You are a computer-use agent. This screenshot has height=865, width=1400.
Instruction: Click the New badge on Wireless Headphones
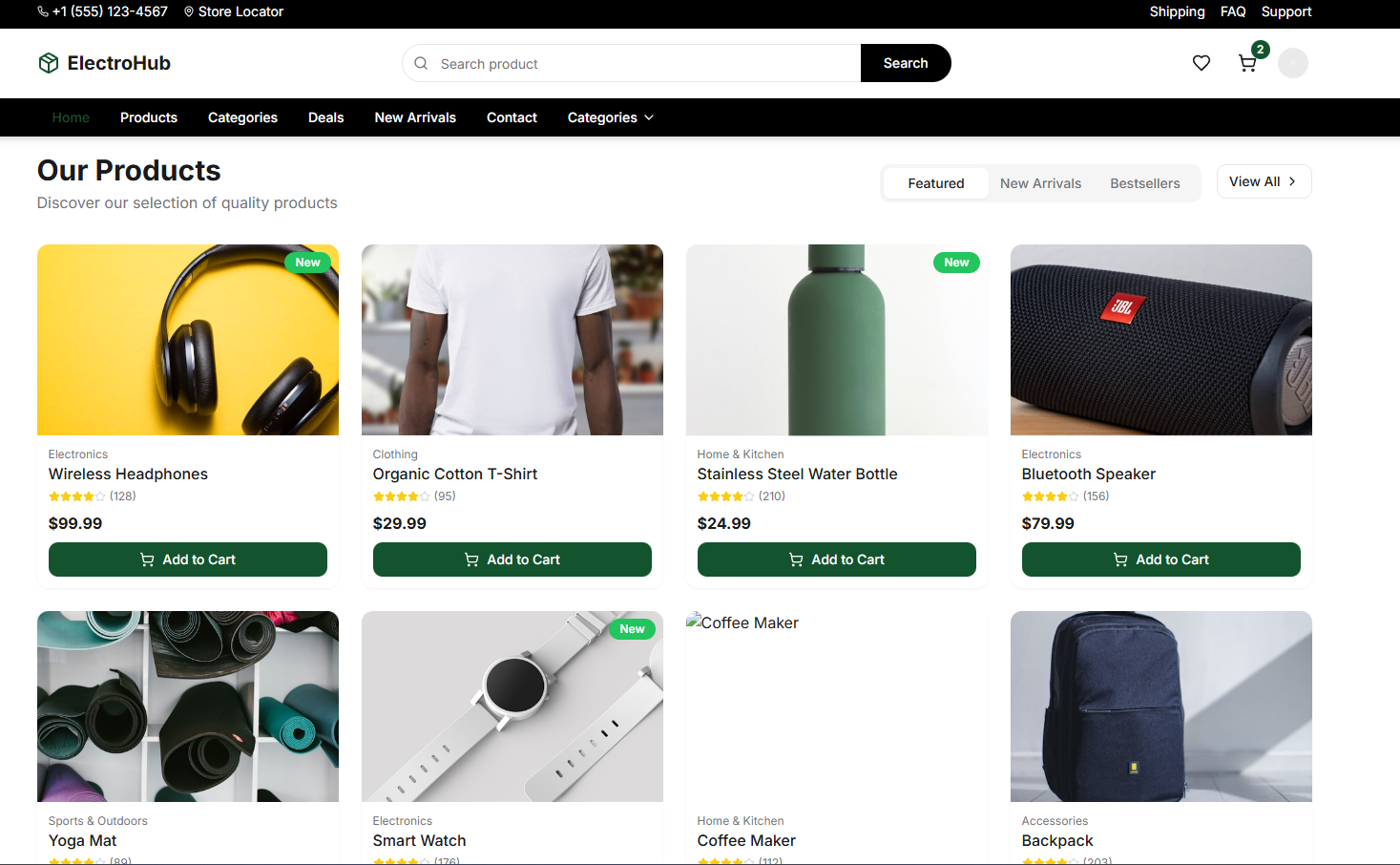307,263
